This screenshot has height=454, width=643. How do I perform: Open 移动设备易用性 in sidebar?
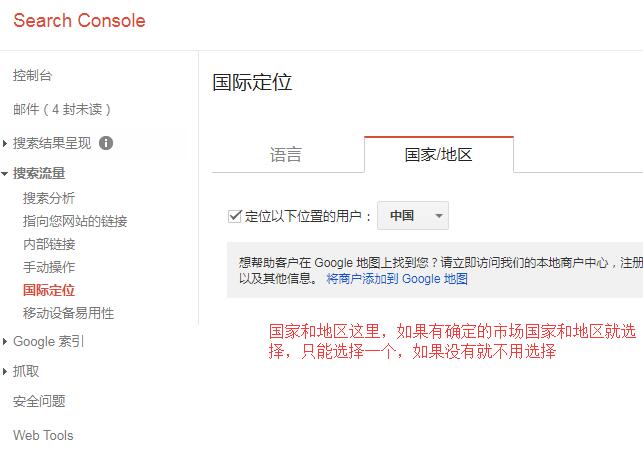point(68,313)
